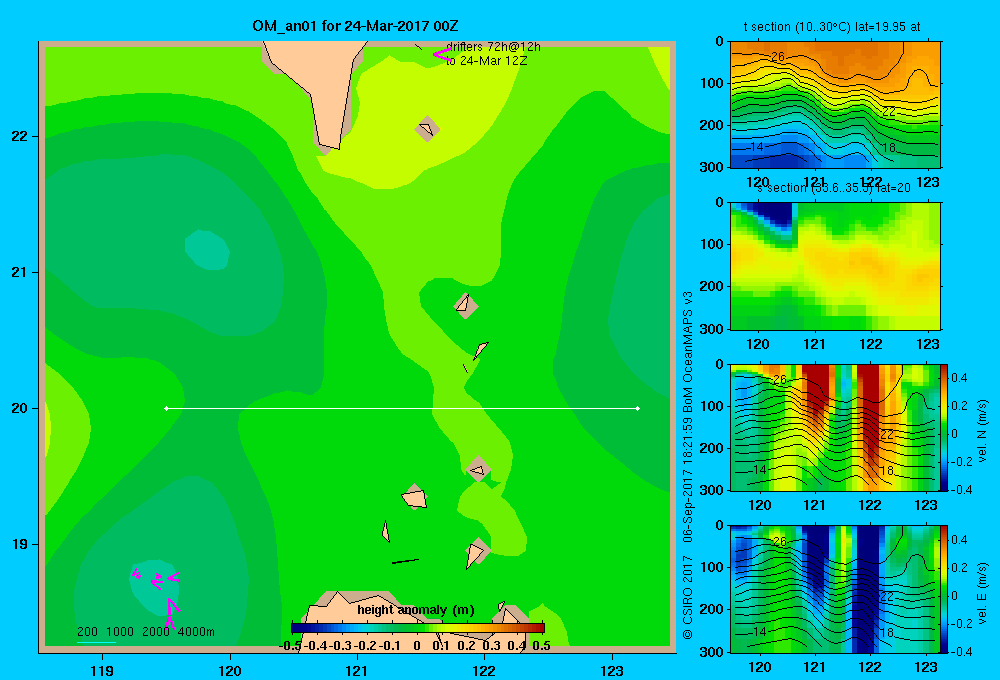The width and height of the screenshot is (1000, 680).
Task: Click longitude label 121 below main map
Action: point(357,670)
